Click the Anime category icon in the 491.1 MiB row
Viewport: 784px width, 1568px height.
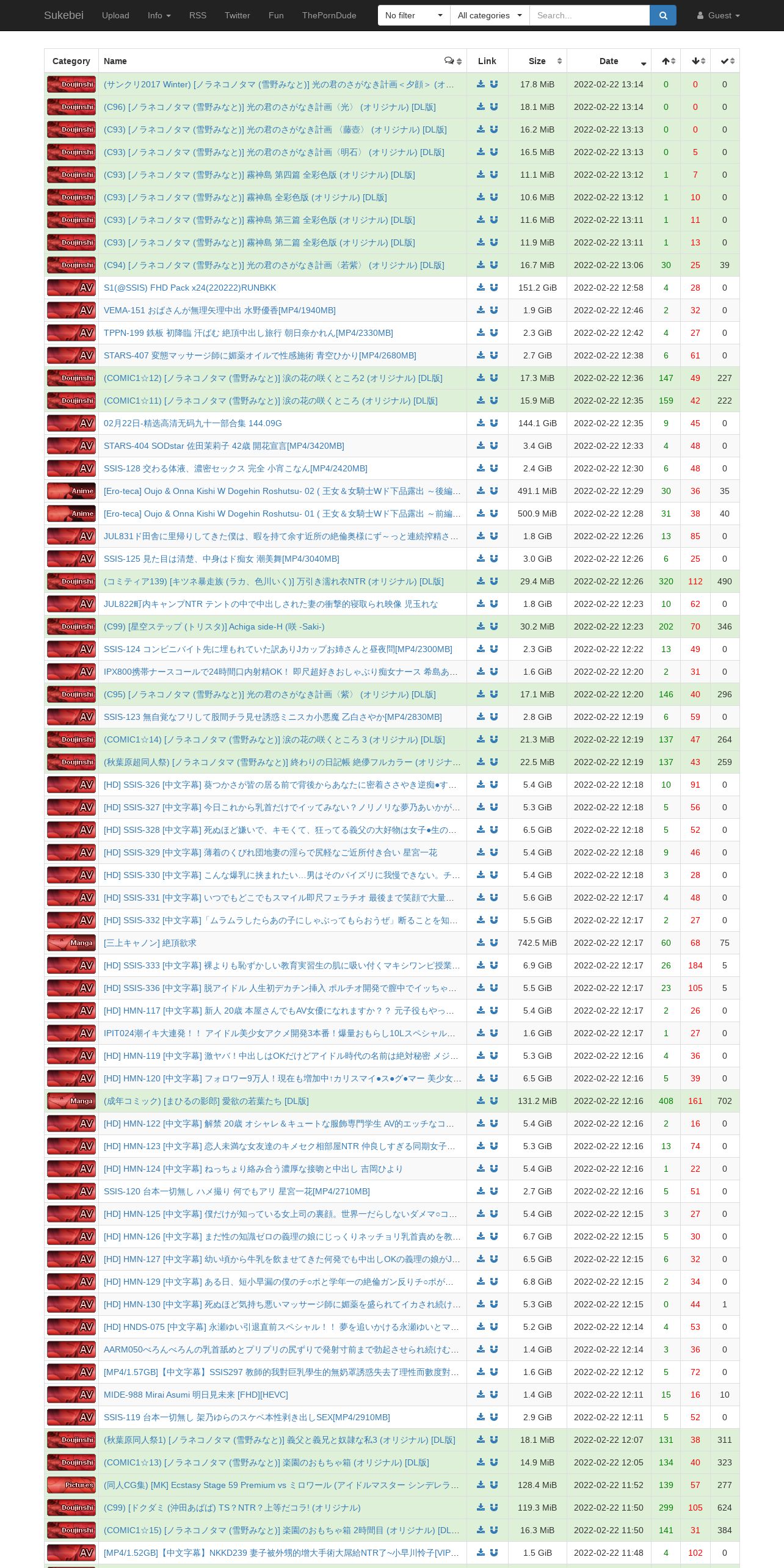click(71, 491)
